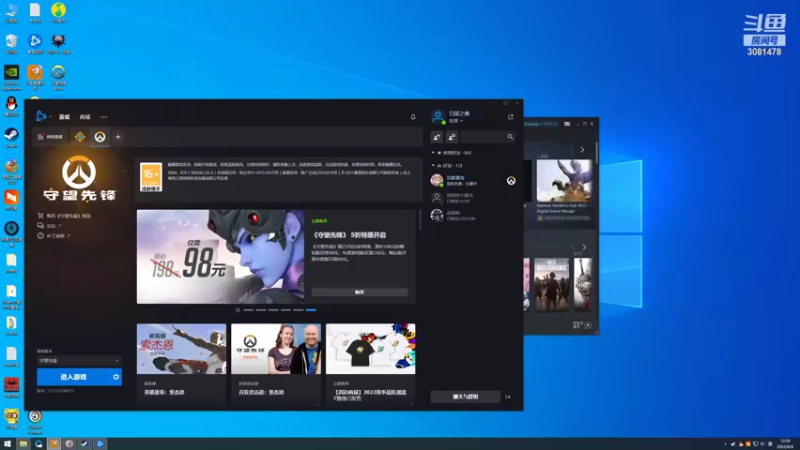Click the search magnifier icon
Viewport: 800px width, 450px height.
[510, 137]
